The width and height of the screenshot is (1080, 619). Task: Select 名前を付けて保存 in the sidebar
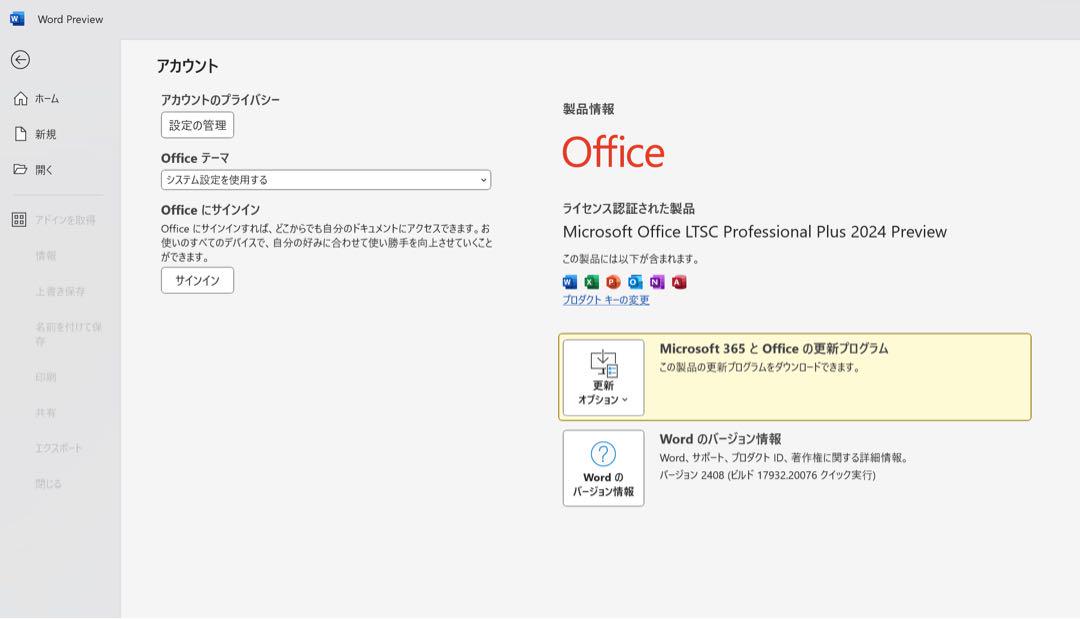tap(68, 333)
